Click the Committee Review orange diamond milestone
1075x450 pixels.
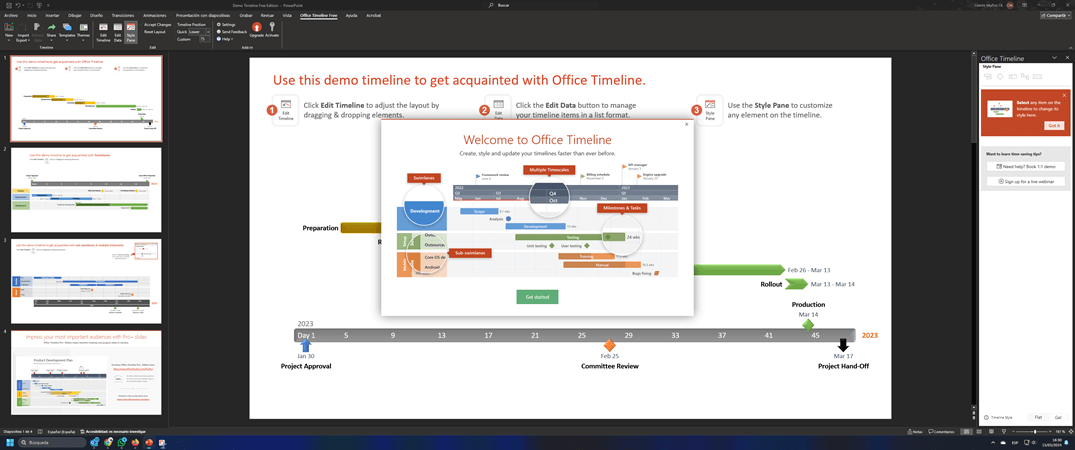609,345
